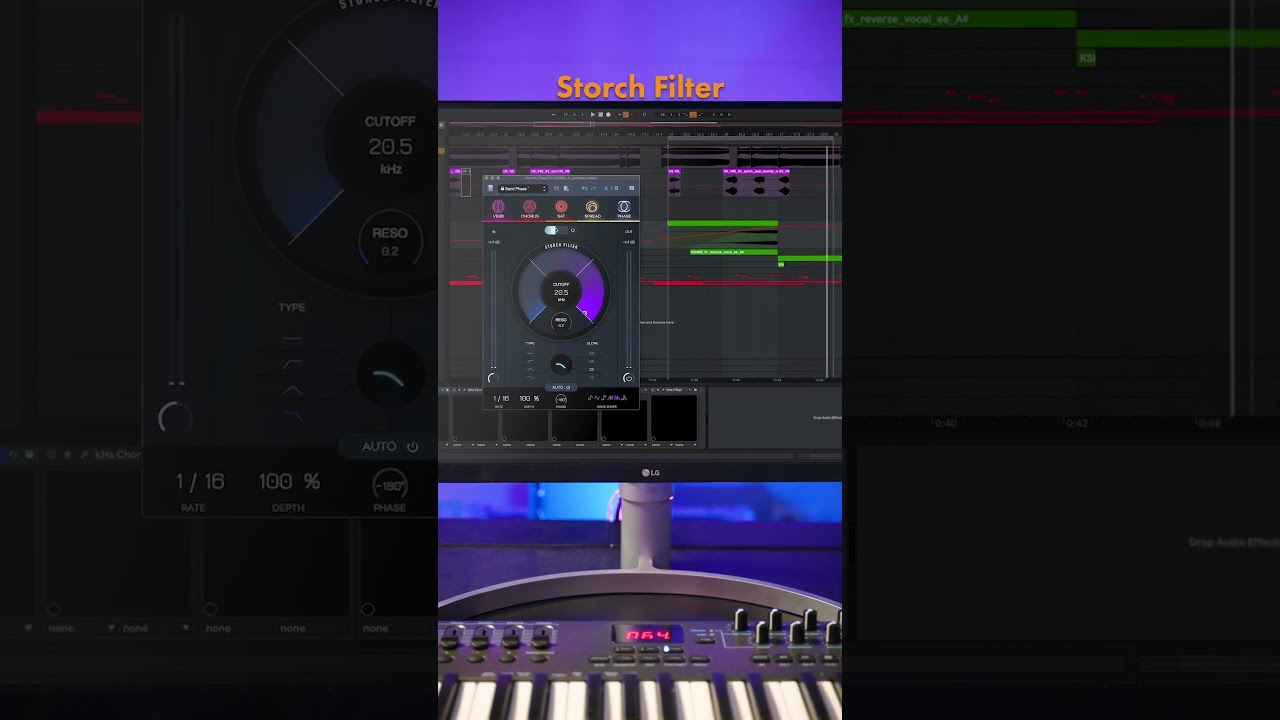Select the small green KSI clip
Viewport: 1280px width, 720px height.
781,264
